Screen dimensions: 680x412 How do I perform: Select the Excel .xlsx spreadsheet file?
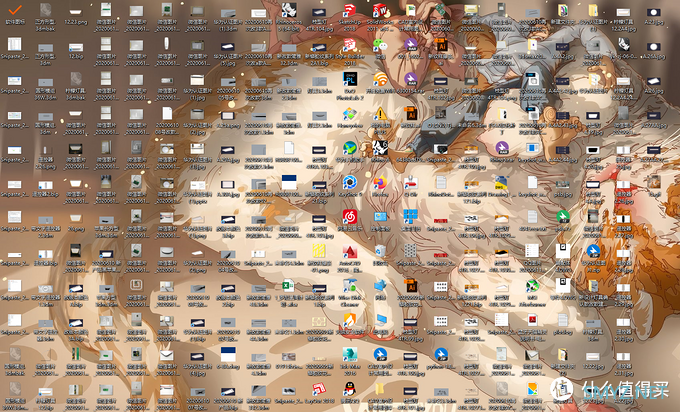289,286
